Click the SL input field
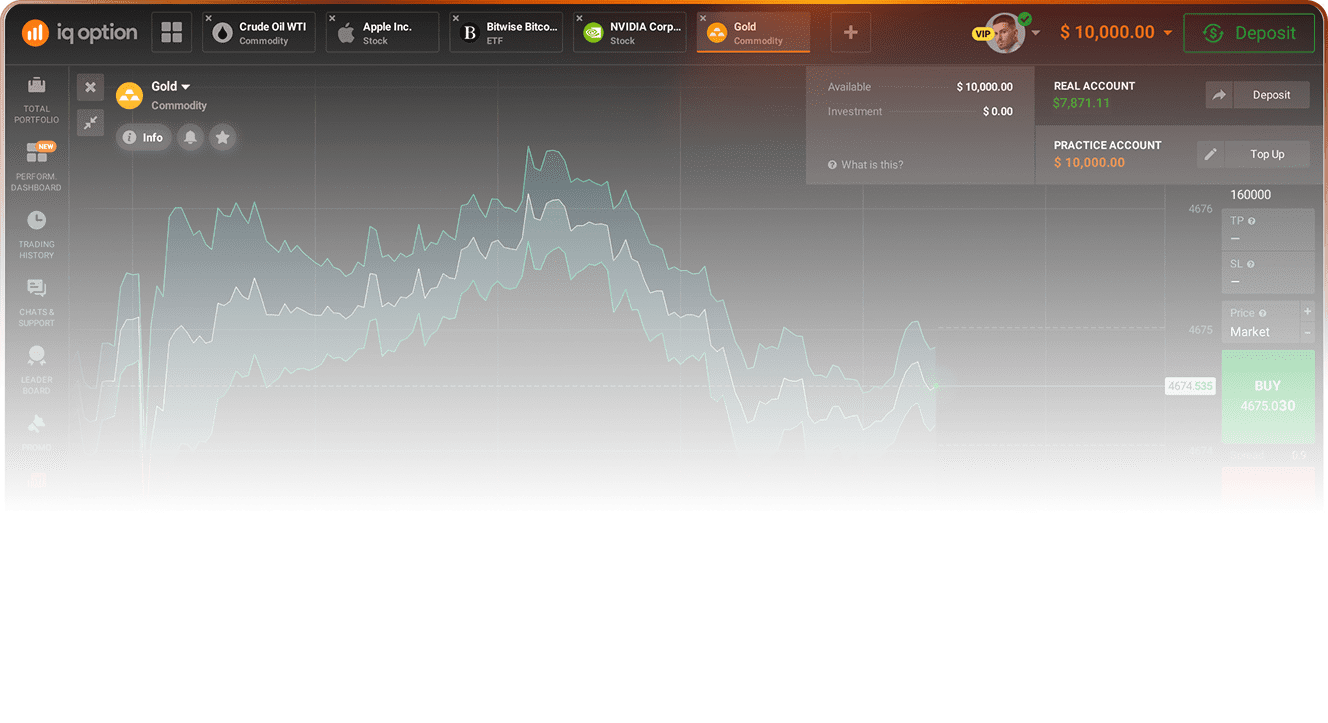The height and width of the screenshot is (723, 1328). coord(1268,272)
